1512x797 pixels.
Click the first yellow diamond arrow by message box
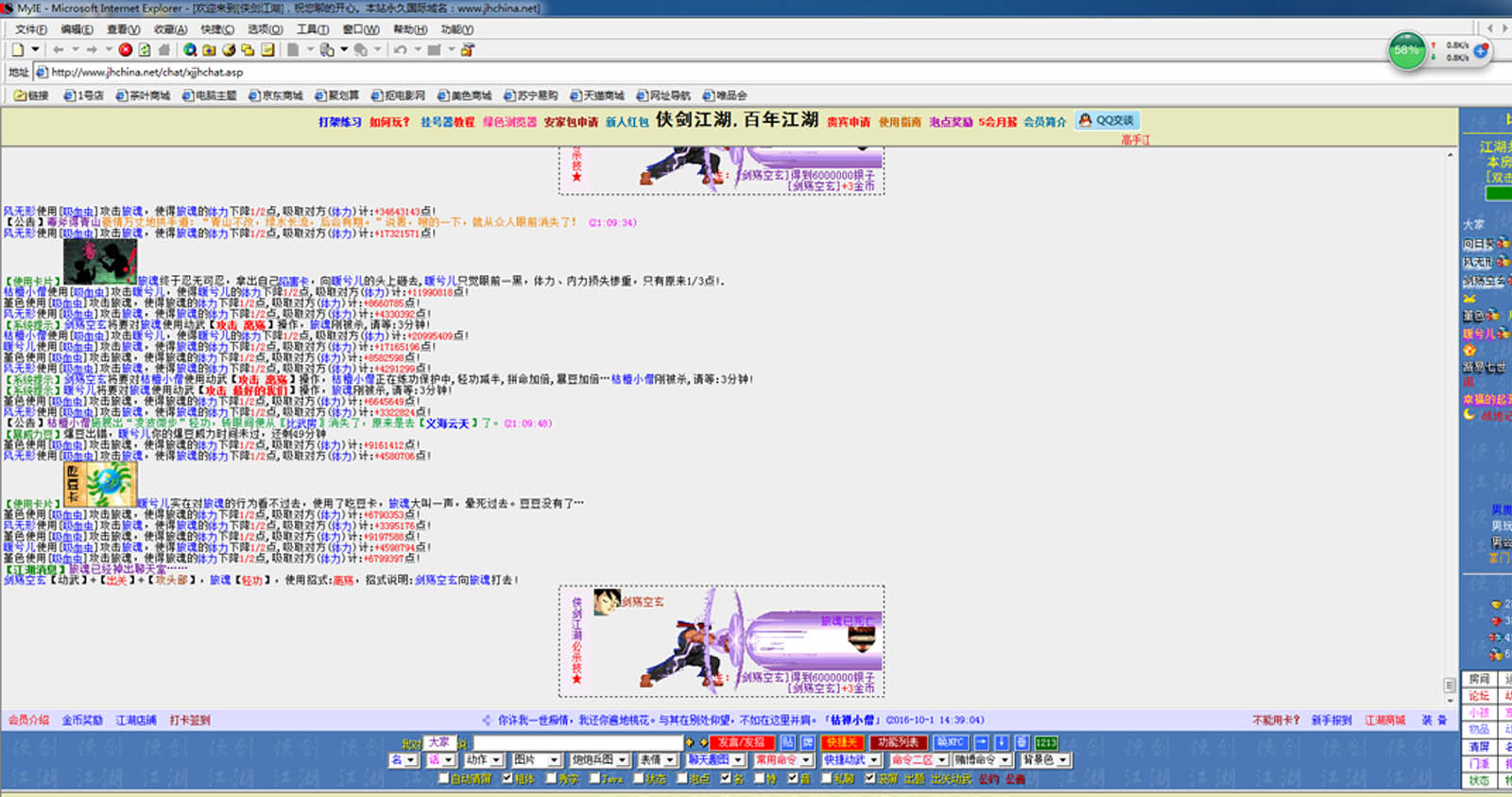[x=690, y=742]
